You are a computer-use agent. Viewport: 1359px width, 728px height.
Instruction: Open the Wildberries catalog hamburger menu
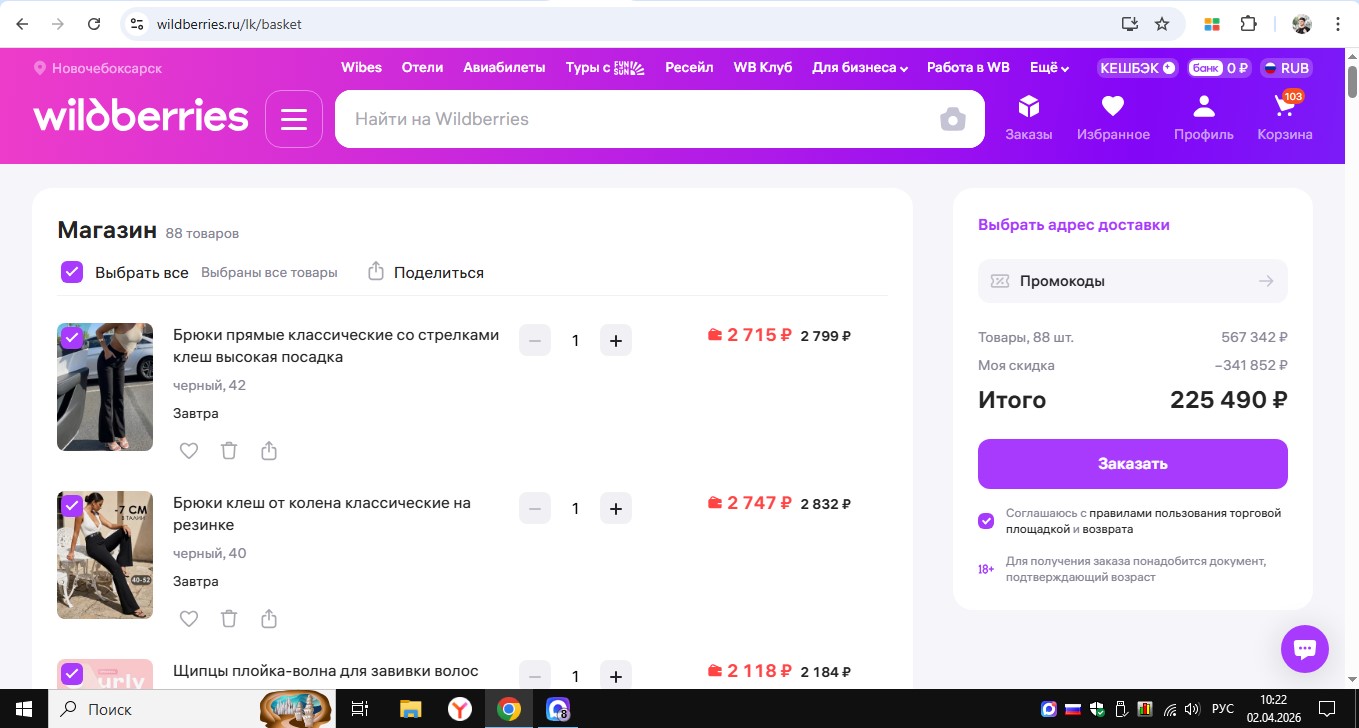click(294, 119)
